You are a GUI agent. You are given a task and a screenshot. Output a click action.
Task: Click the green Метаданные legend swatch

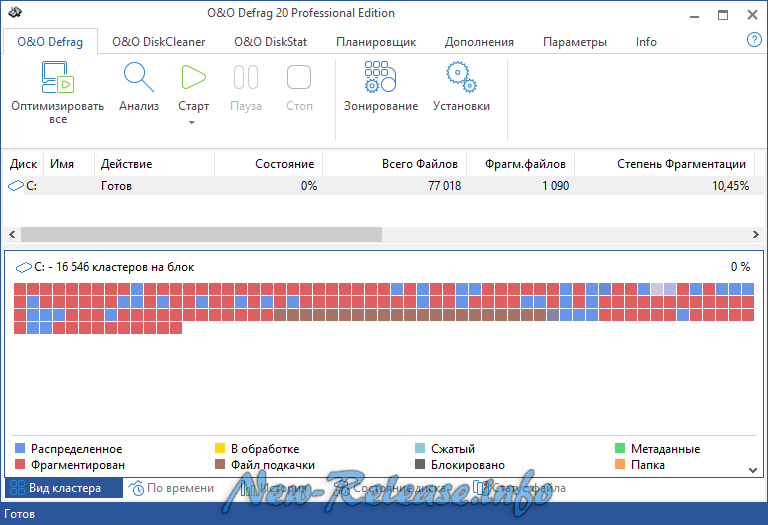coord(620,448)
